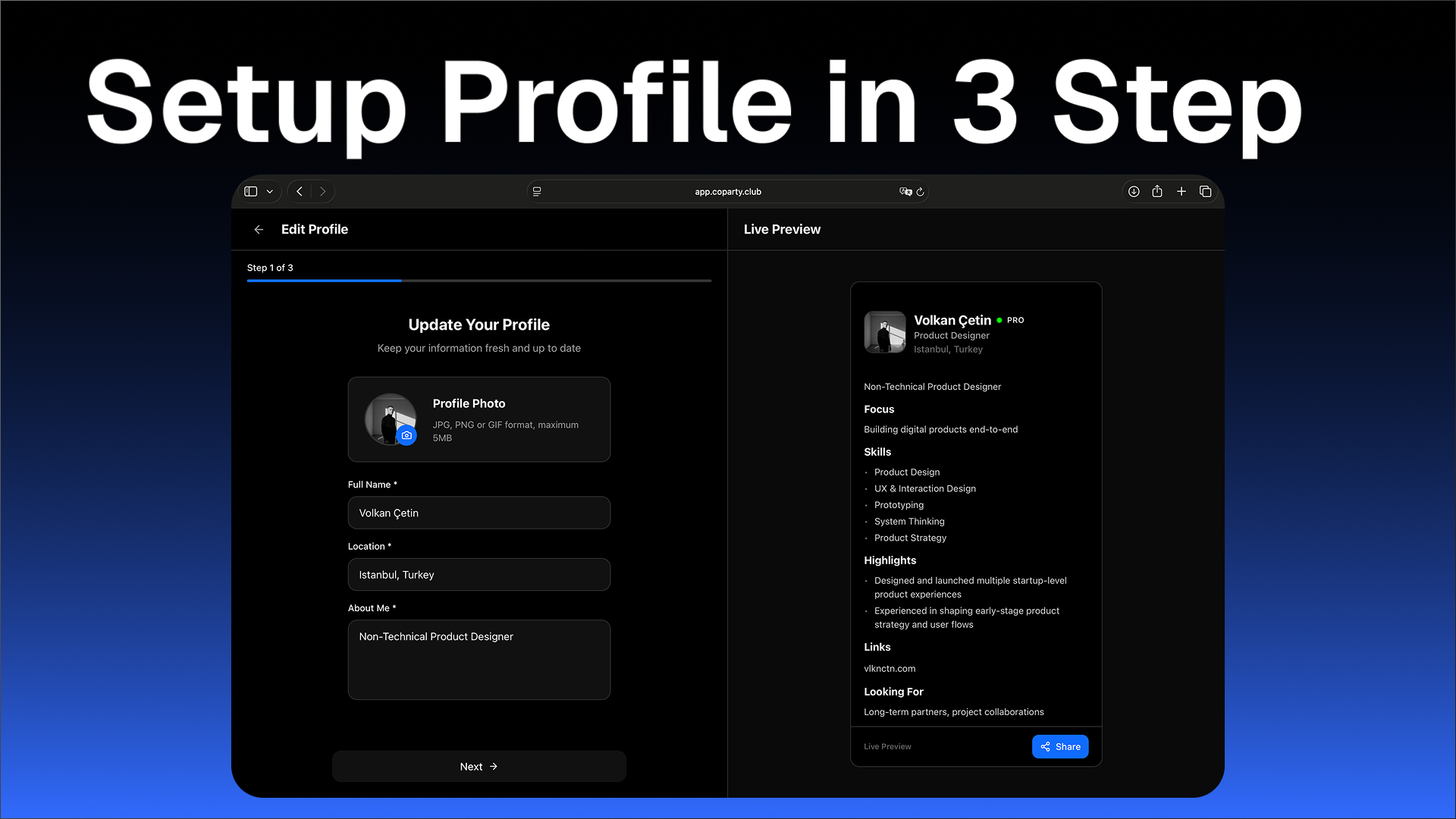The width and height of the screenshot is (1456, 819).
Task: Show all tabs using the tab overview icon
Action: (x=1205, y=191)
